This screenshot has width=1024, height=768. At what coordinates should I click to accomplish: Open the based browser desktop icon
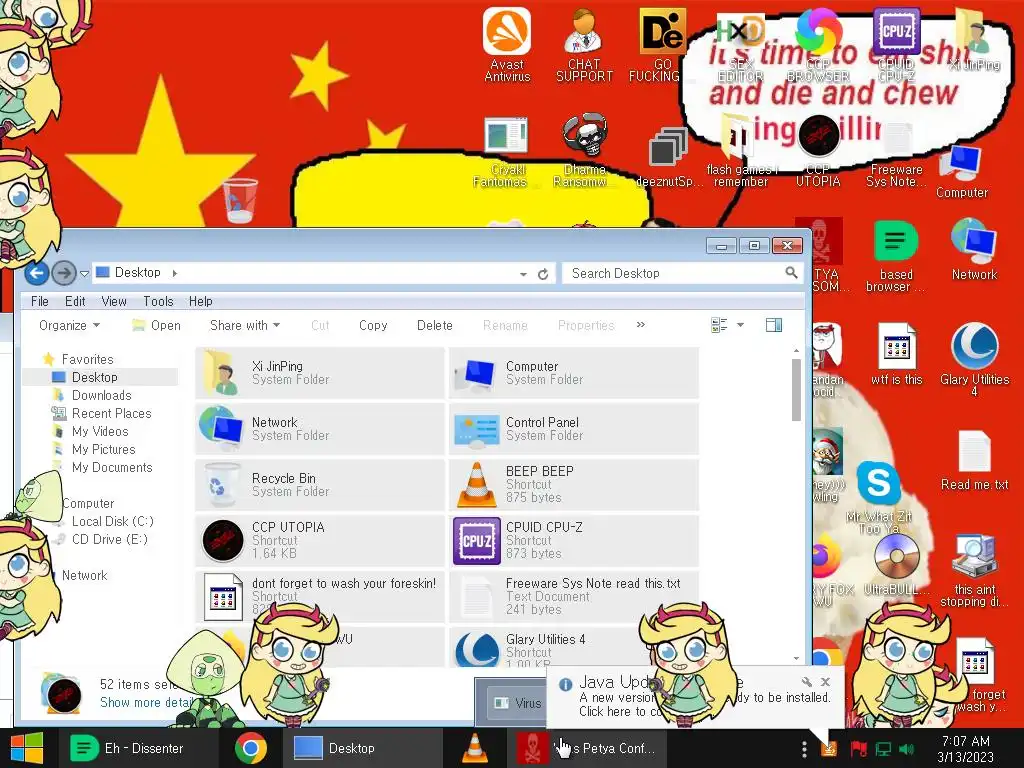point(895,255)
